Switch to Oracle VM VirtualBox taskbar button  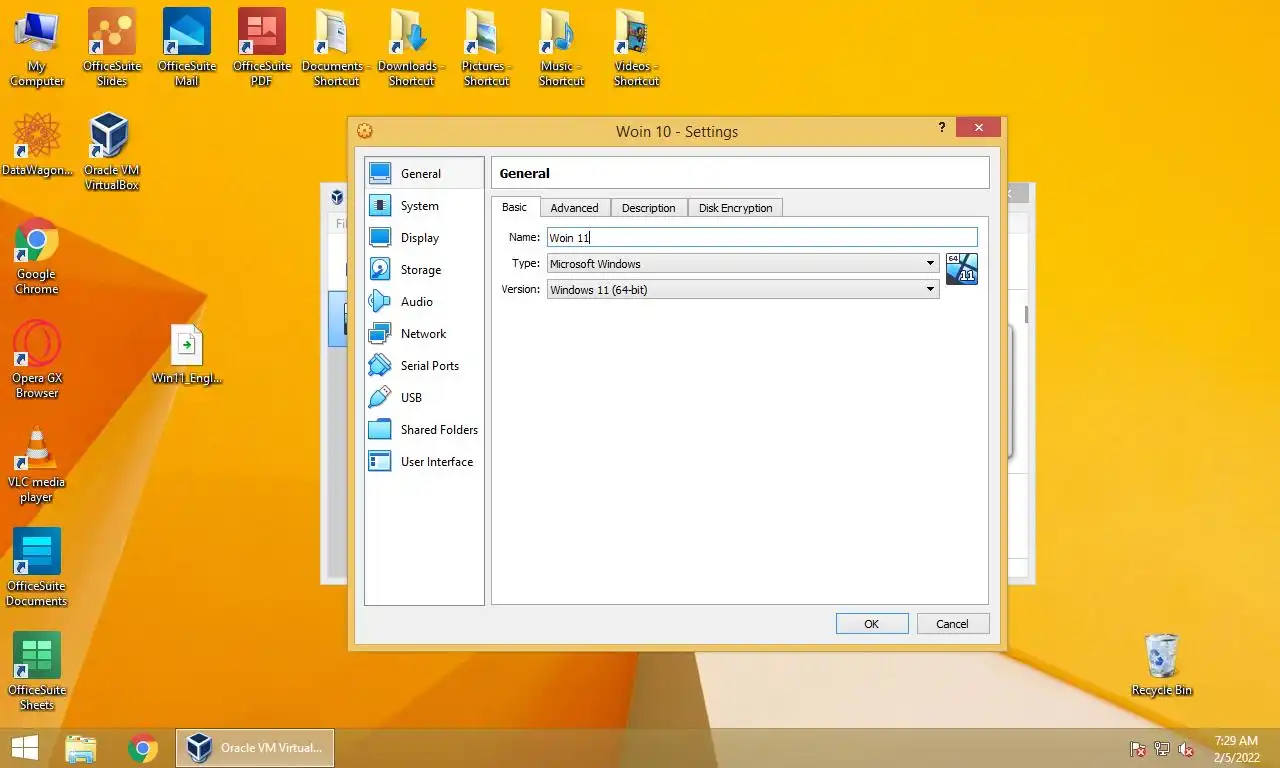click(x=255, y=748)
